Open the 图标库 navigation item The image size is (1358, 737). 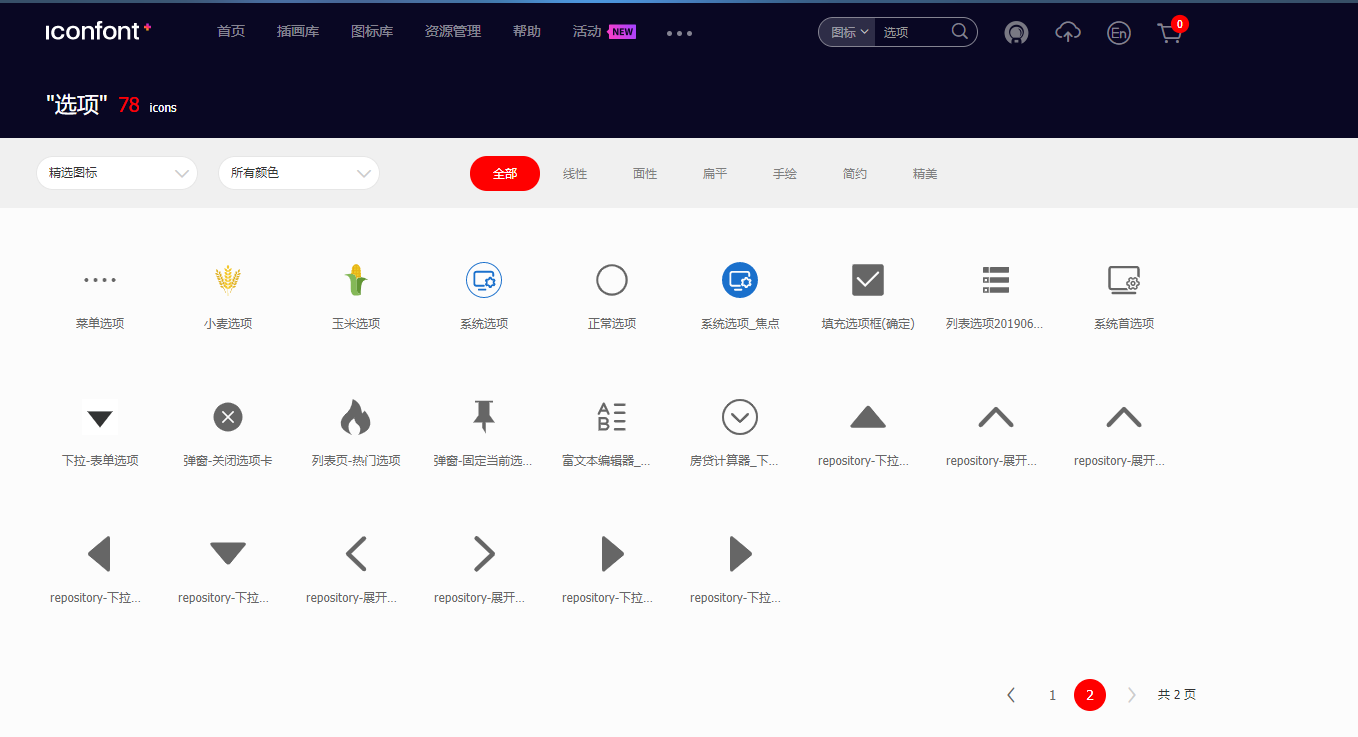(x=372, y=32)
